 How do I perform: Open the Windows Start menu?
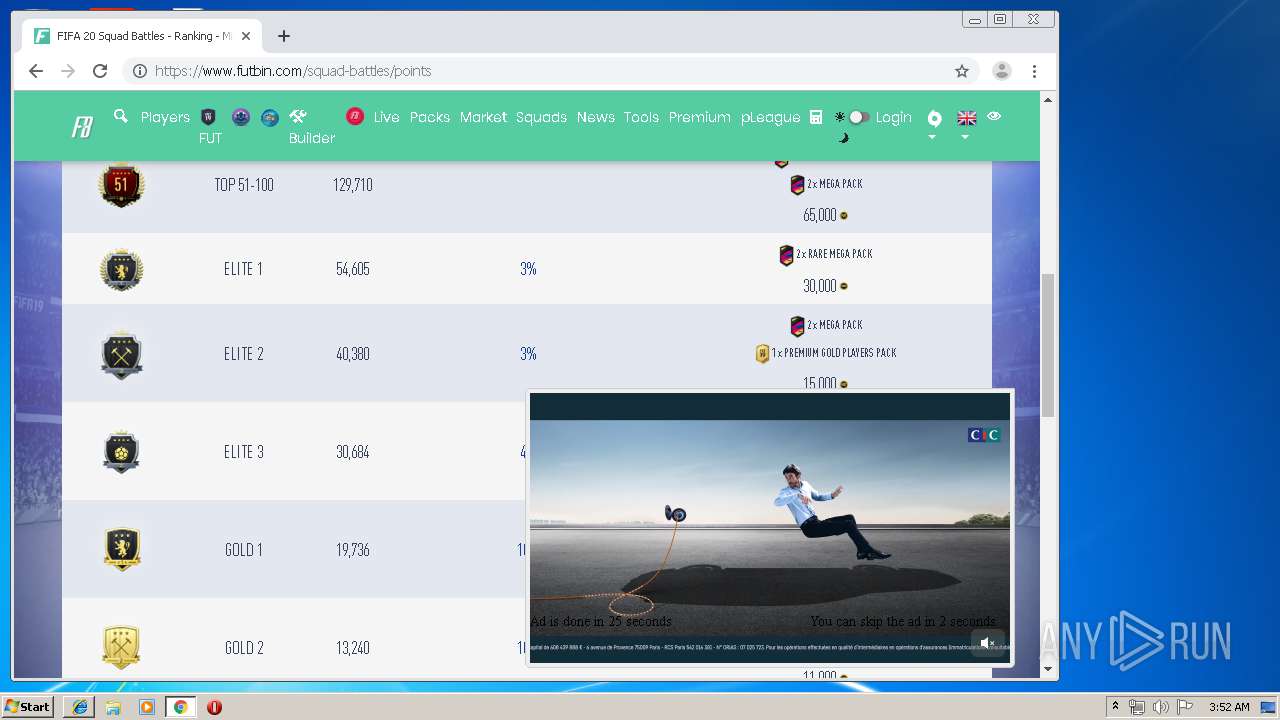tap(28, 707)
